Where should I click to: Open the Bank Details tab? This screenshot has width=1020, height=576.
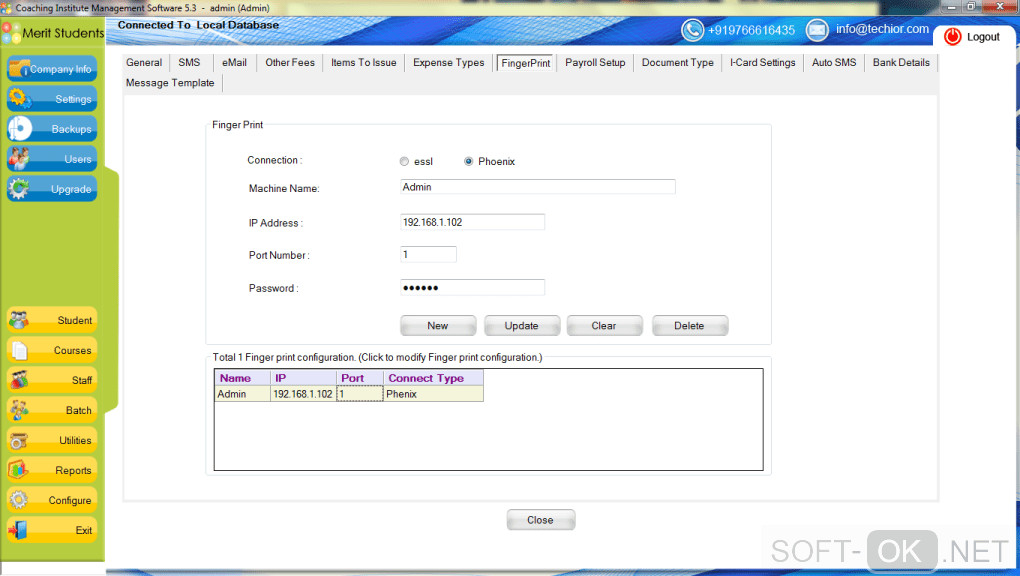click(x=901, y=62)
